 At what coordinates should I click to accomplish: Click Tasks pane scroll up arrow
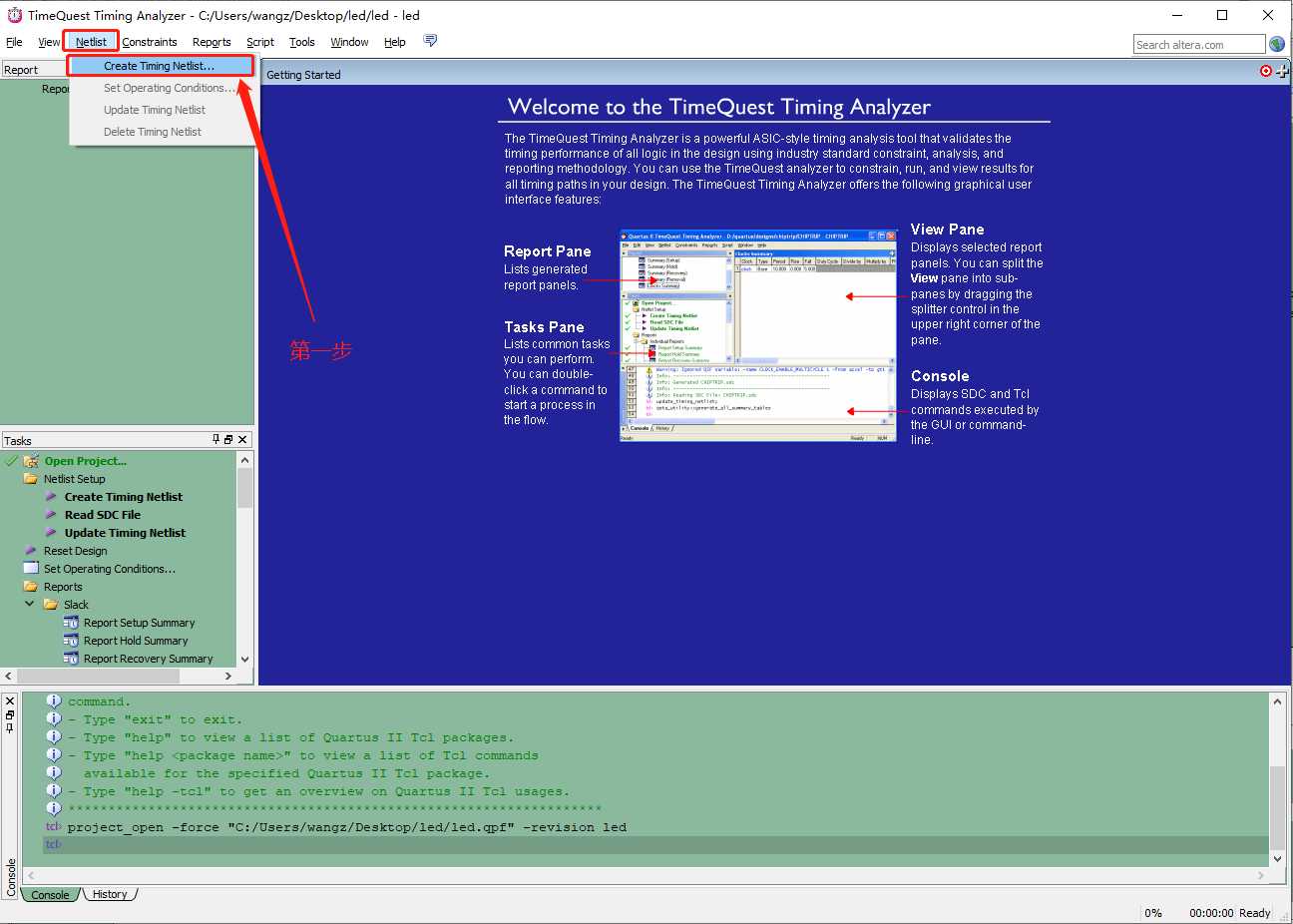pyautogui.click(x=244, y=460)
